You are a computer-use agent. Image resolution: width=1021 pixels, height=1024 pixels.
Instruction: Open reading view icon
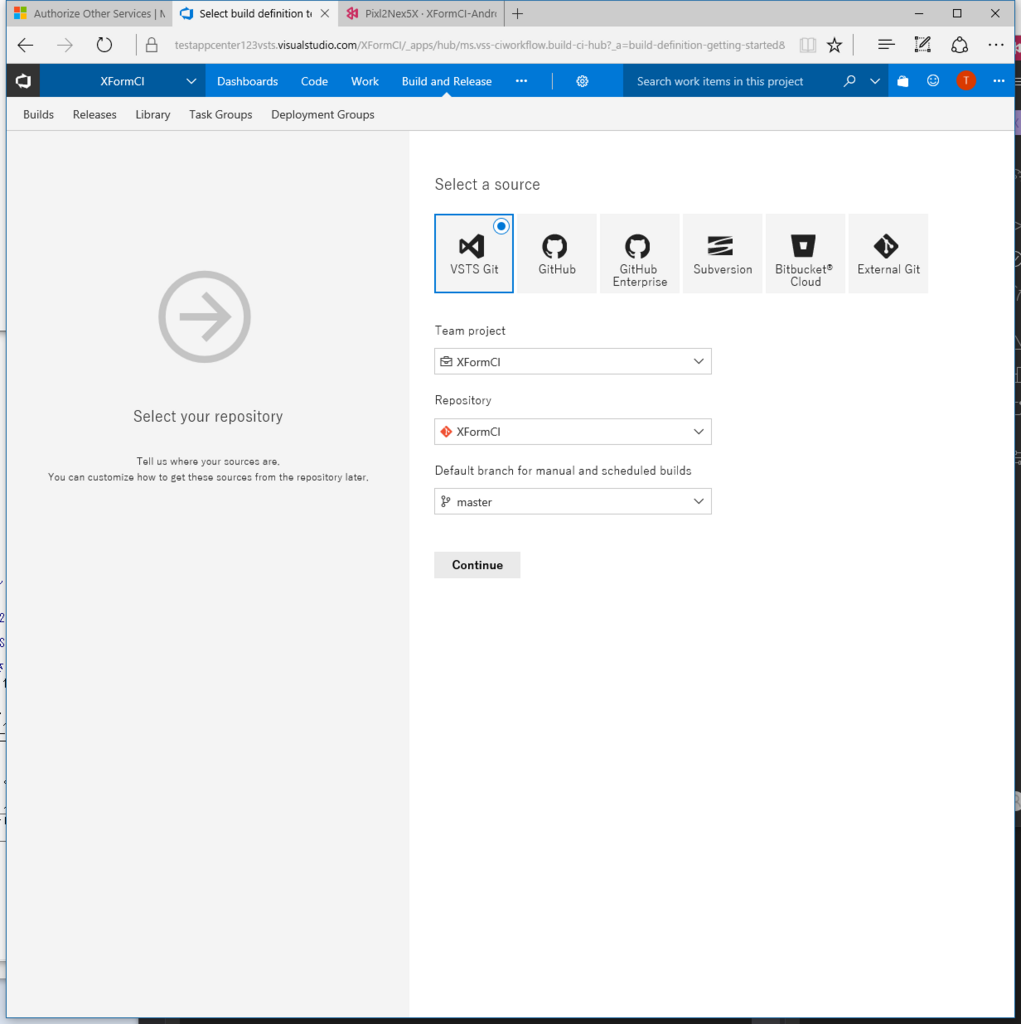pyautogui.click(x=808, y=45)
